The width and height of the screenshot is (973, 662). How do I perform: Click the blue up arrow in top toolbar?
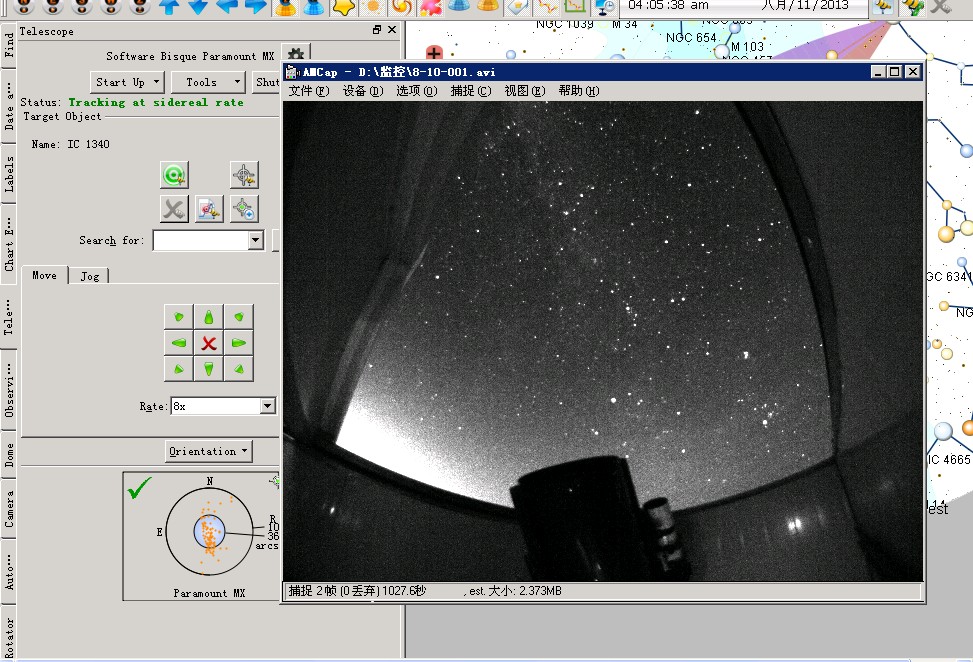169,6
